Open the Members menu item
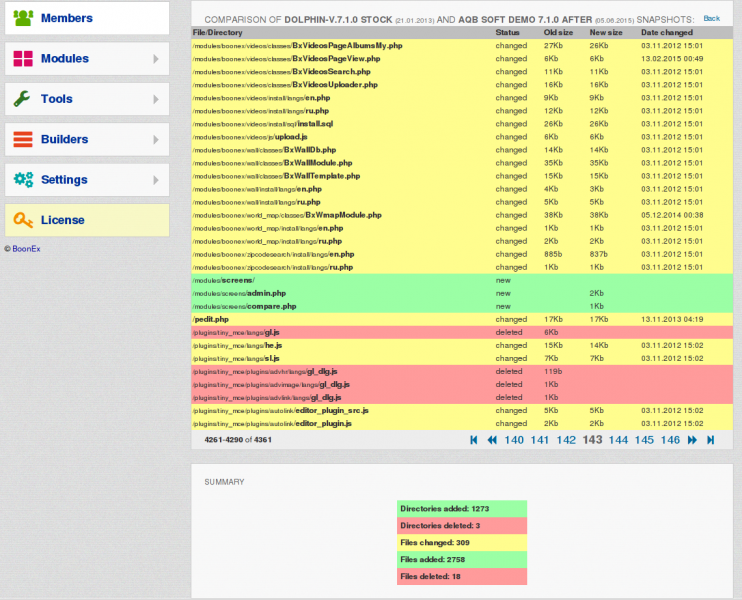This screenshot has height=600, width=742. 66,18
